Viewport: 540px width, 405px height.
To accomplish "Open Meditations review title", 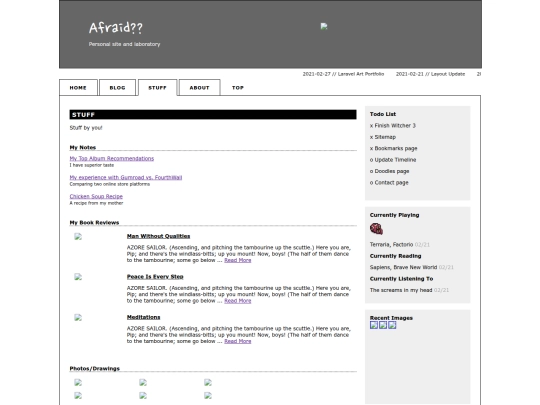I will (x=143, y=317).
